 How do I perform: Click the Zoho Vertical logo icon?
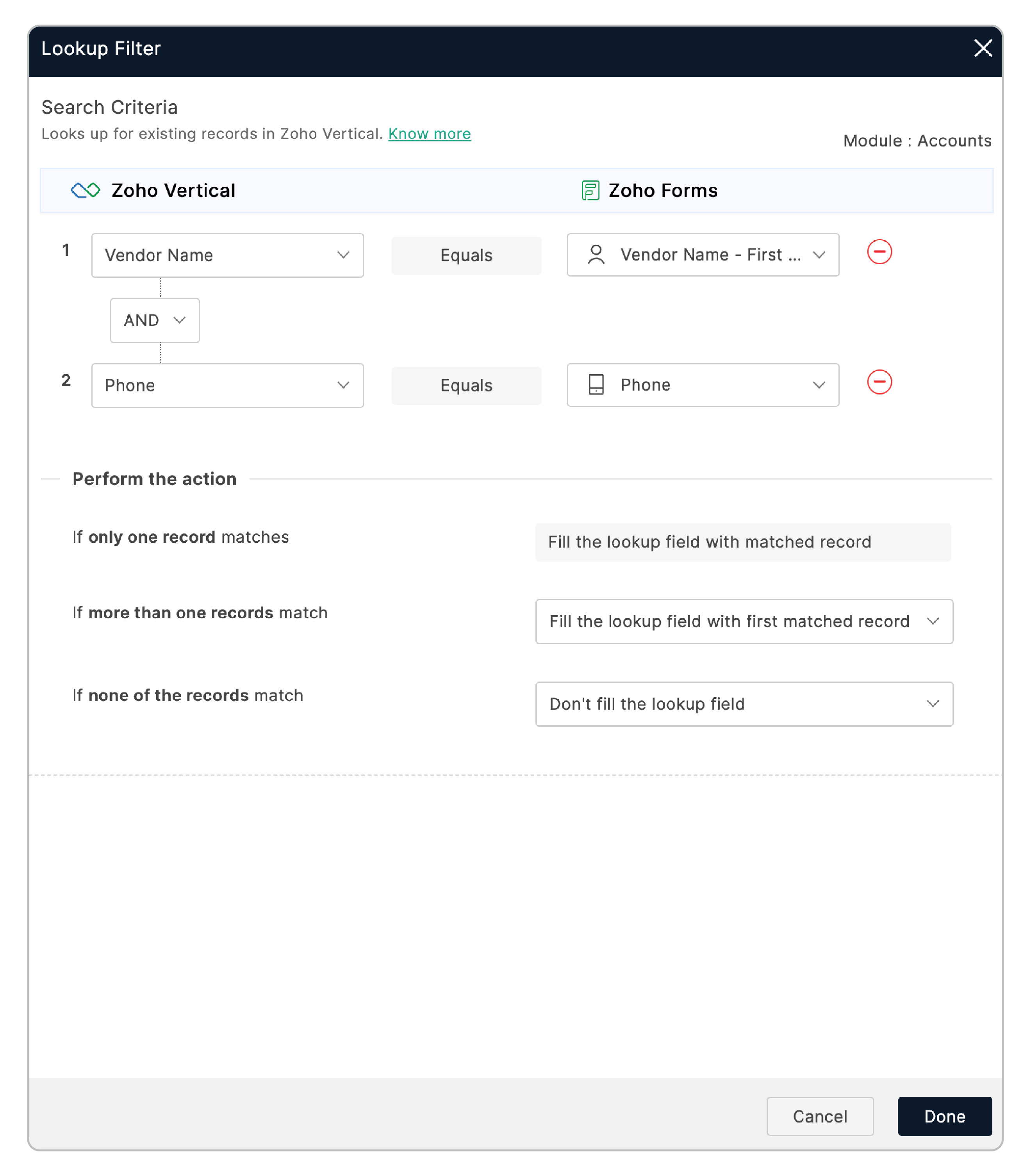tap(85, 190)
